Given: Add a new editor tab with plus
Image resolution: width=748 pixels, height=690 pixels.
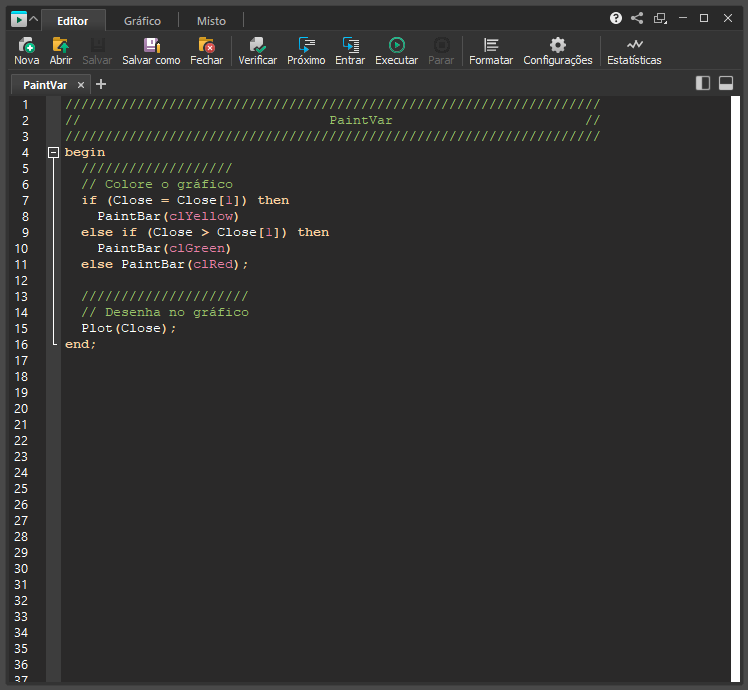Looking at the screenshot, I should pos(101,84).
